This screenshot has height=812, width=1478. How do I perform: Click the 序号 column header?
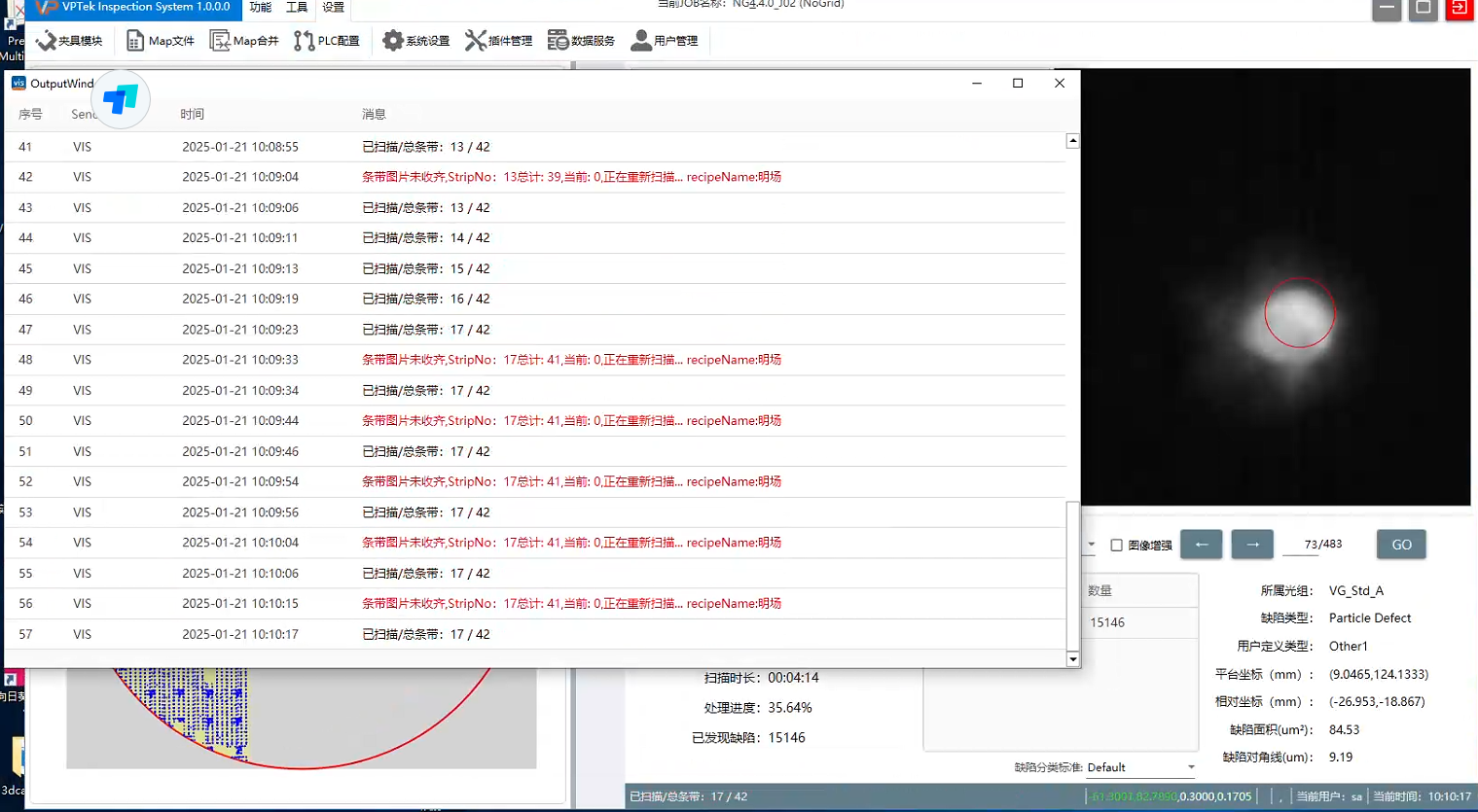point(30,115)
